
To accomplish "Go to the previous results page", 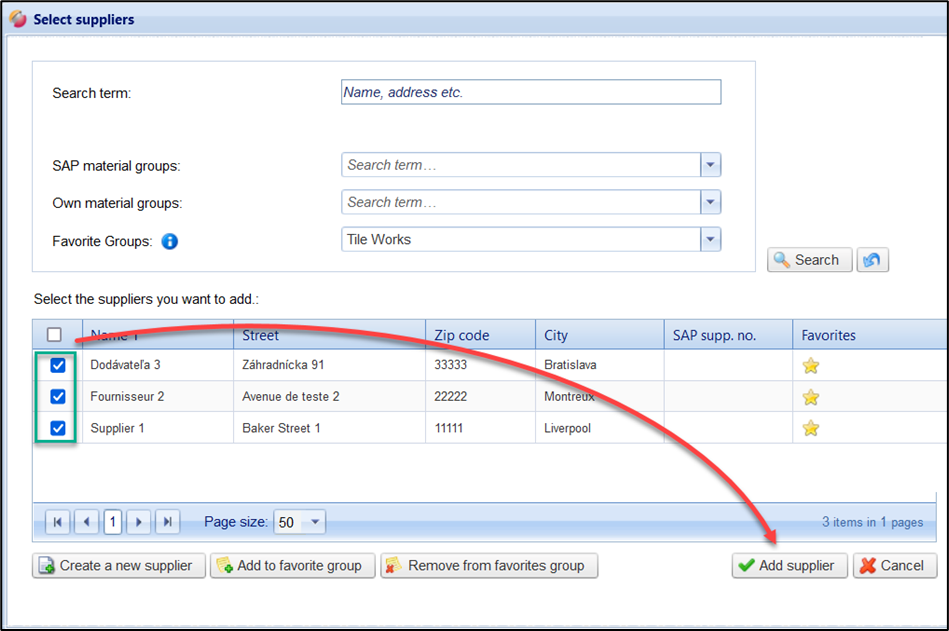I will (x=87, y=522).
